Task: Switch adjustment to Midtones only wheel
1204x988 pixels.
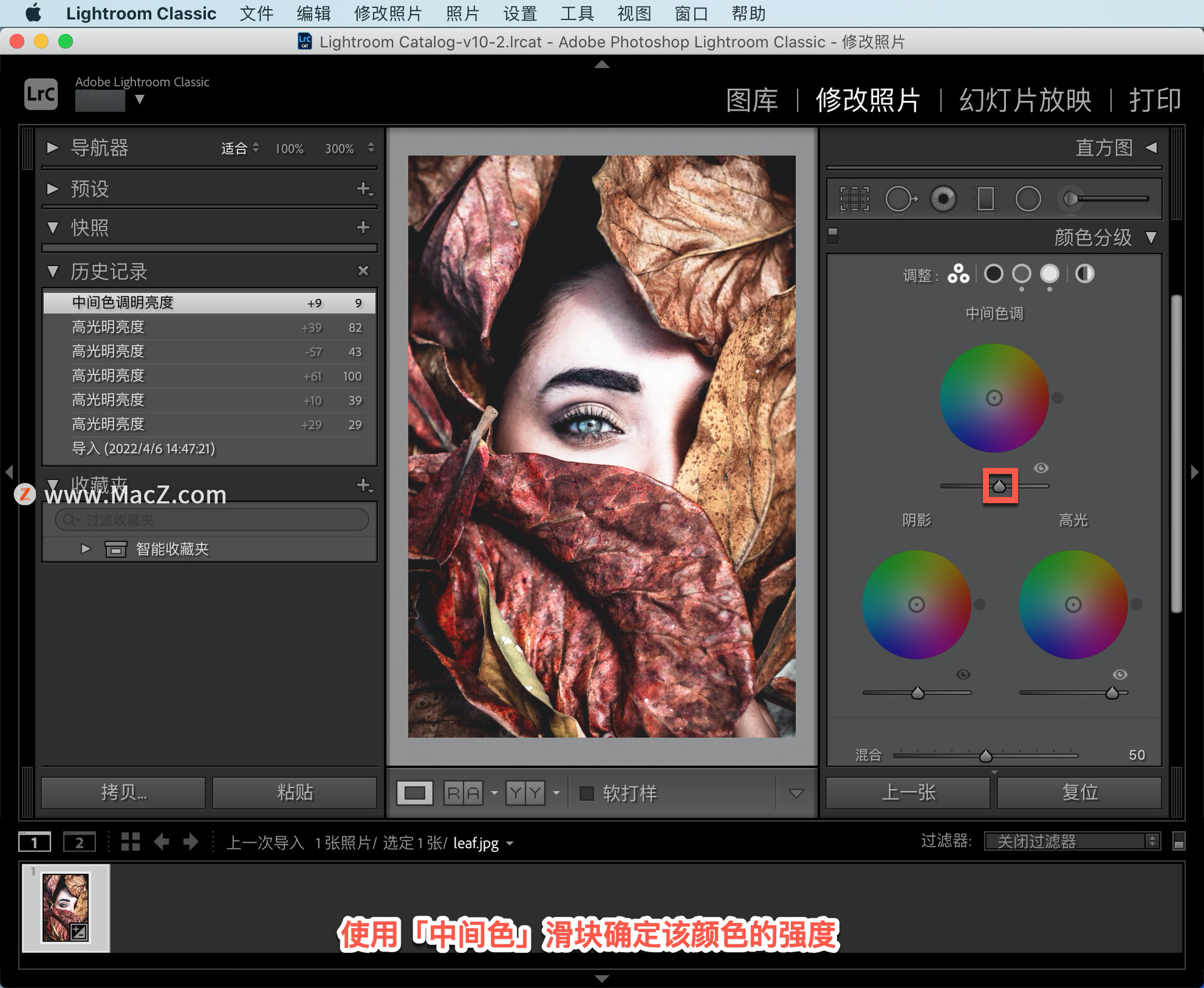Action: (1022, 274)
